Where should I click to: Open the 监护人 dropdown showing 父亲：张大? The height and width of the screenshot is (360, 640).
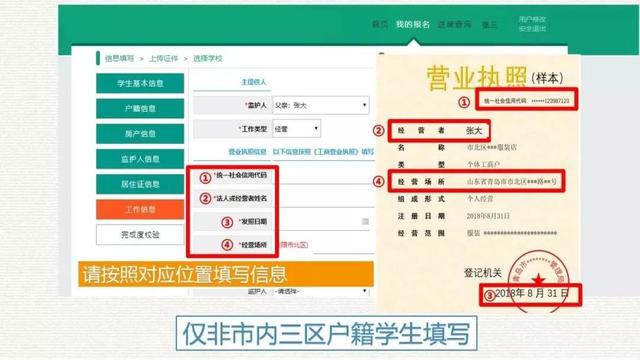click(x=321, y=105)
